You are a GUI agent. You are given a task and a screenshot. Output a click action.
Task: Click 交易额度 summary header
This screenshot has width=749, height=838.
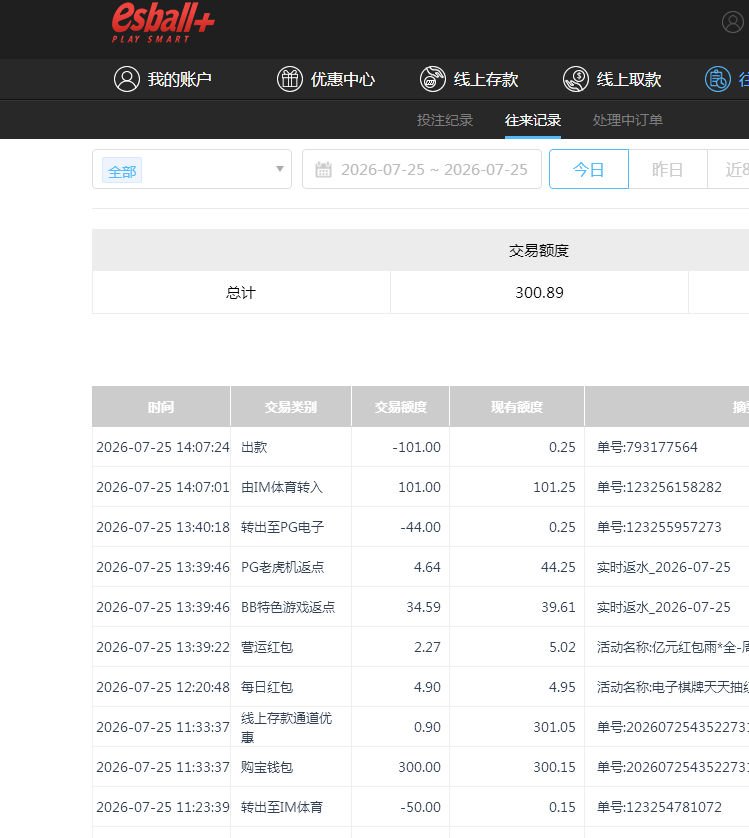539,251
